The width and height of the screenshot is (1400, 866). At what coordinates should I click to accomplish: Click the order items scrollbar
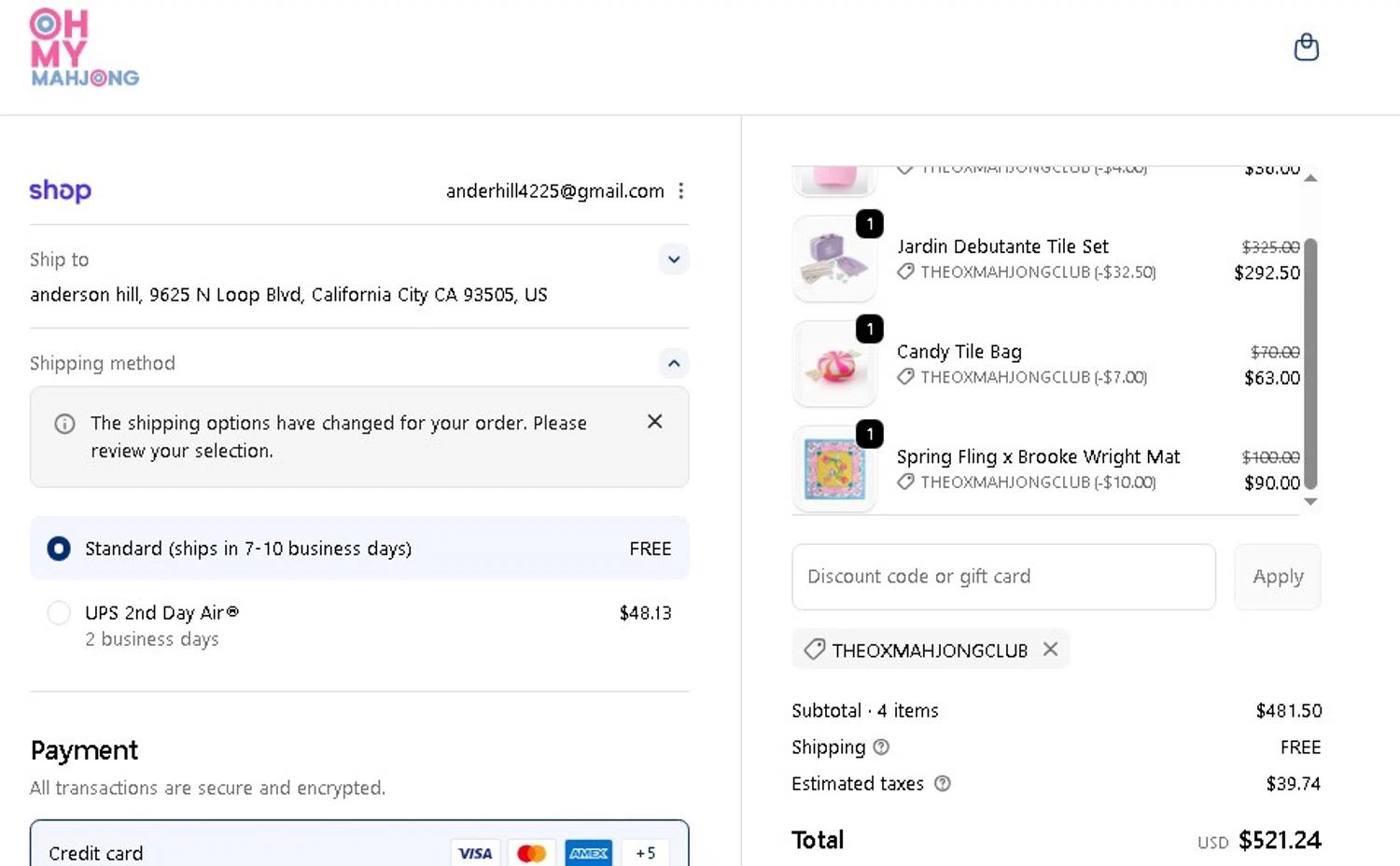tap(1310, 362)
